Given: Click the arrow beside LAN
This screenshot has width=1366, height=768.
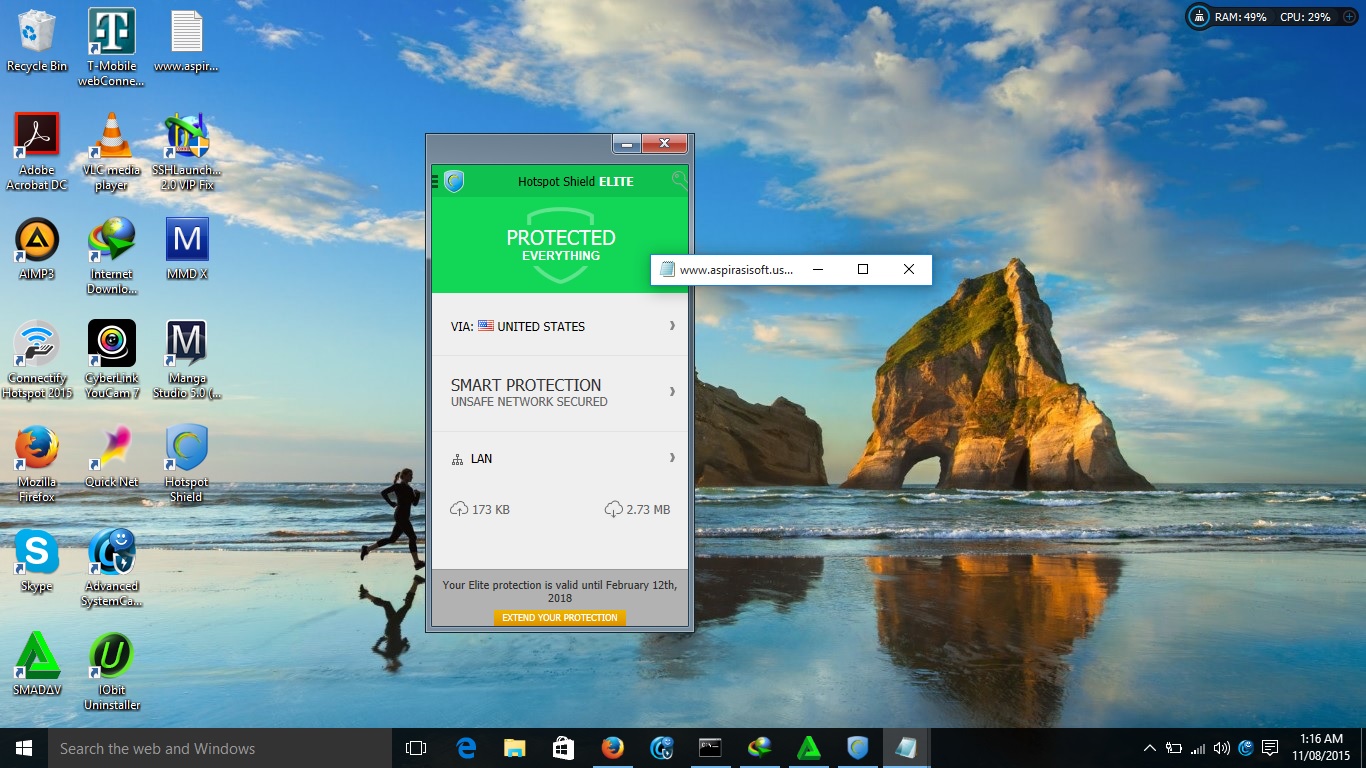Looking at the screenshot, I should pyautogui.click(x=672, y=458).
